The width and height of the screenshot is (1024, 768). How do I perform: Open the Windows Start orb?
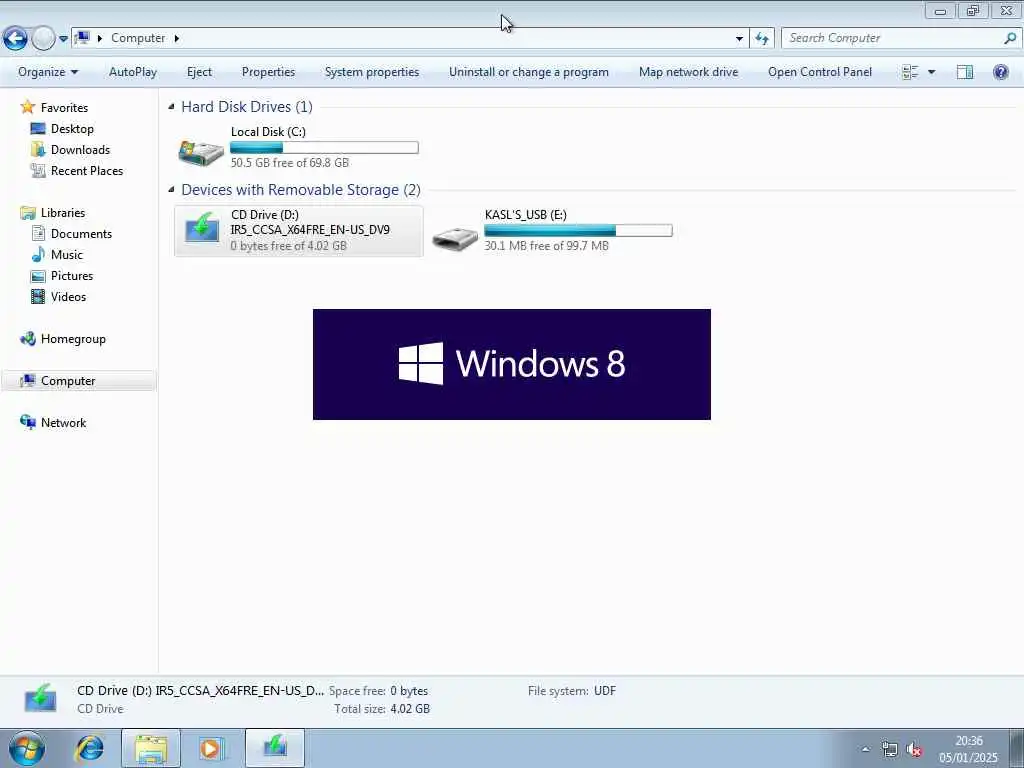click(x=27, y=748)
